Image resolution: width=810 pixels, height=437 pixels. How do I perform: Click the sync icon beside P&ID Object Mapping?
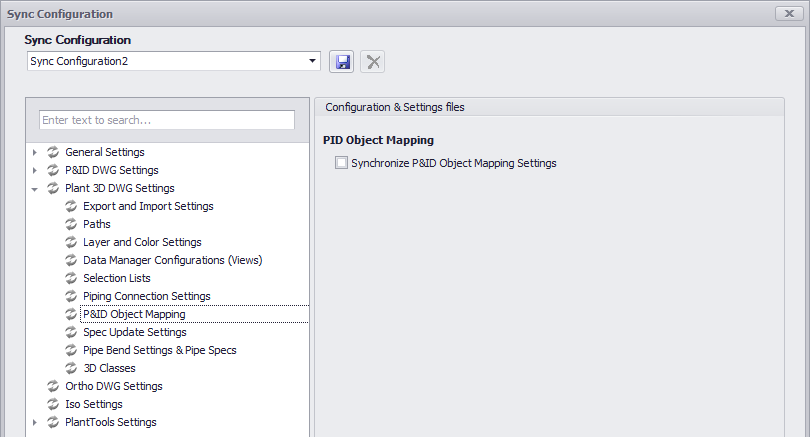(x=71, y=314)
